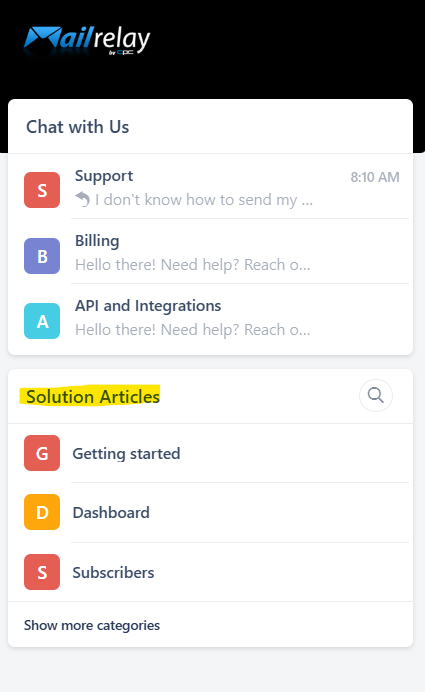Click the teal A API avatar icon
Image resolution: width=425 pixels, height=692 pixels.
[42, 321]
